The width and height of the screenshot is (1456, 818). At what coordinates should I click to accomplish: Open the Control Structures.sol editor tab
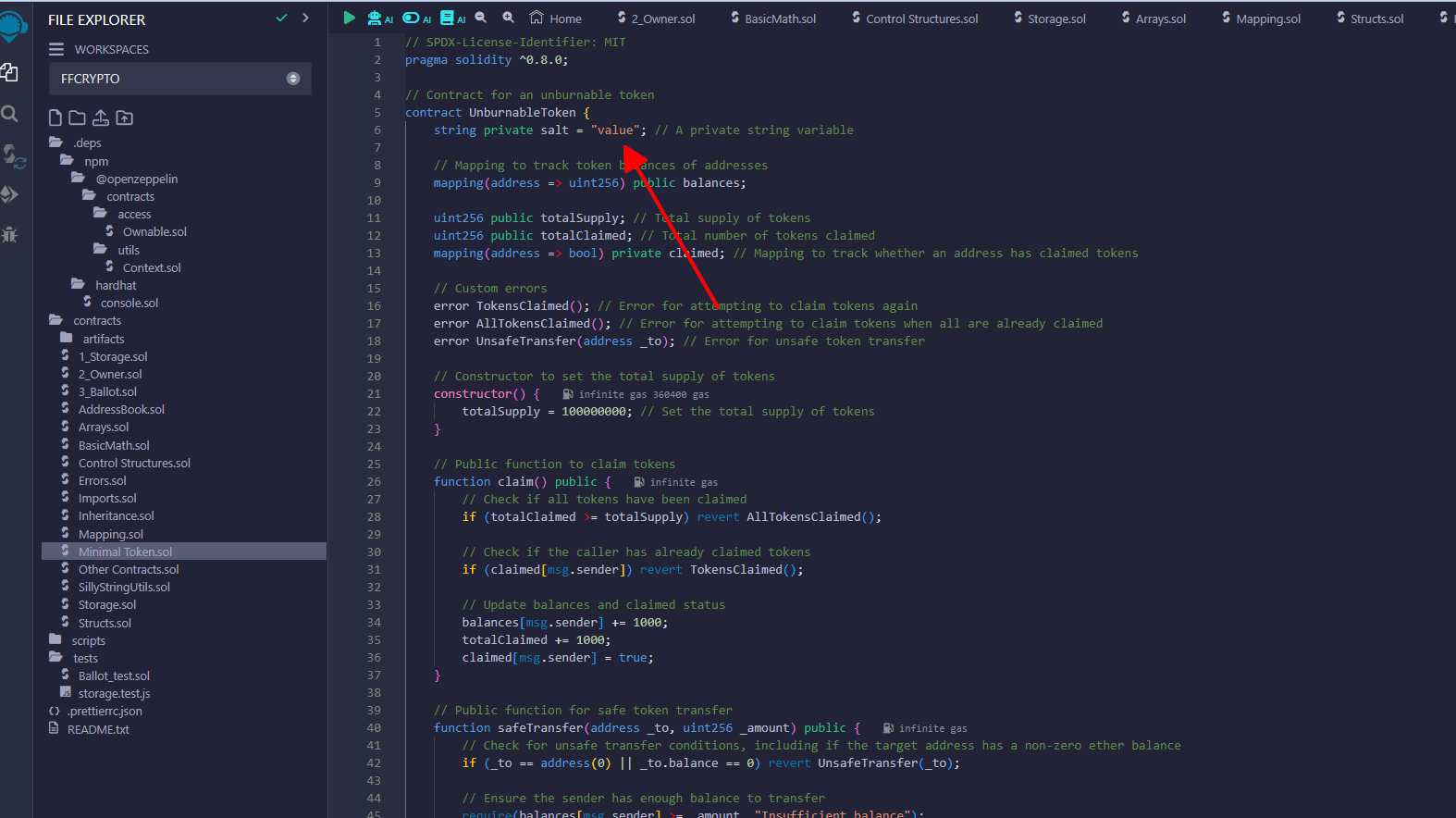tap(915, 18)
